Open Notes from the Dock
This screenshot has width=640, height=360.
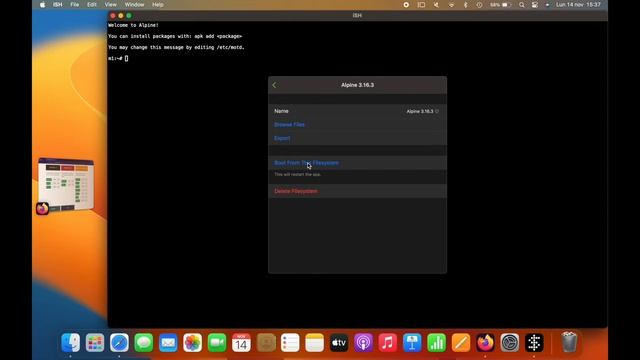(x=314, y=342)
